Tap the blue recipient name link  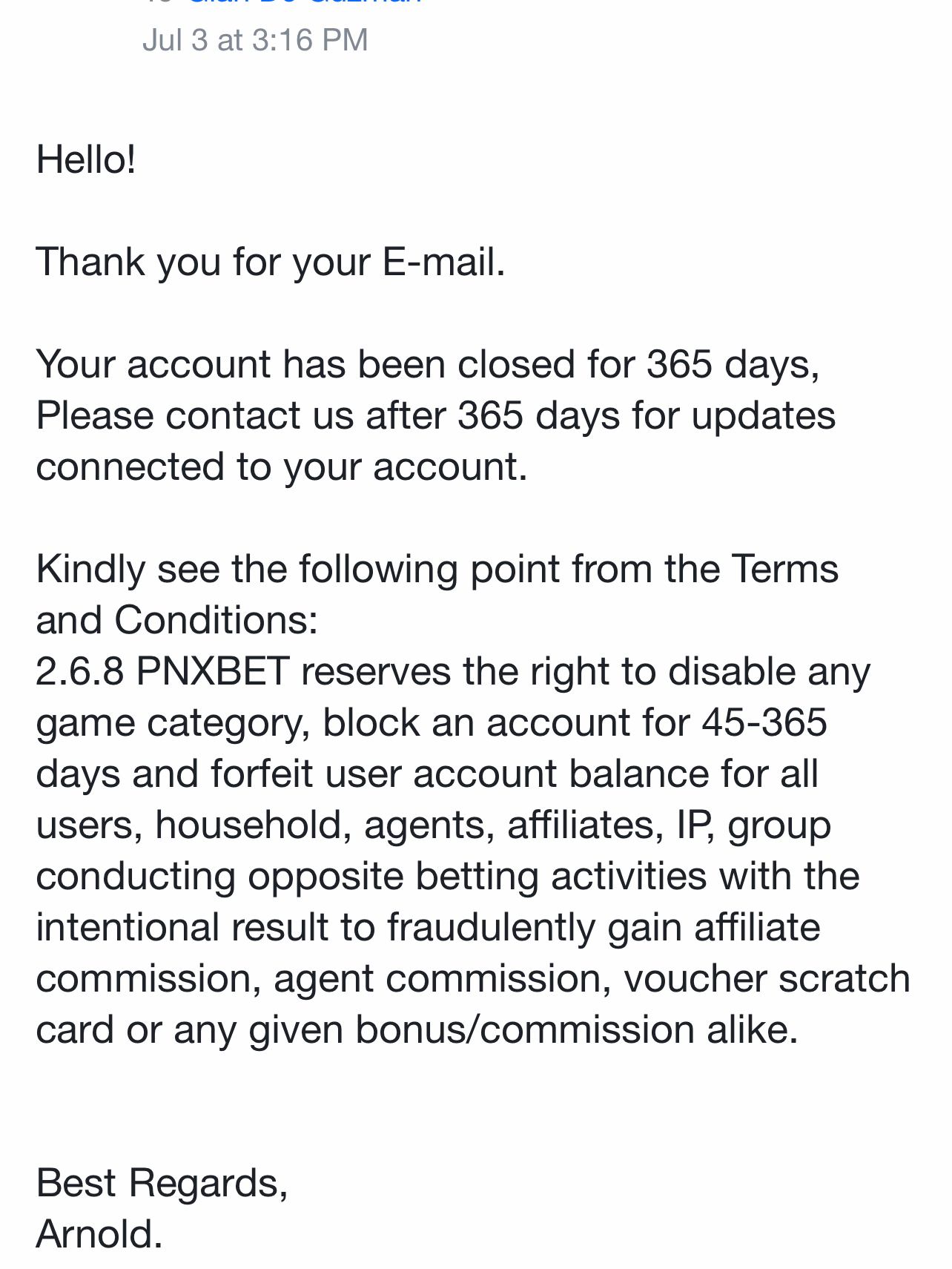click(304, 3)
